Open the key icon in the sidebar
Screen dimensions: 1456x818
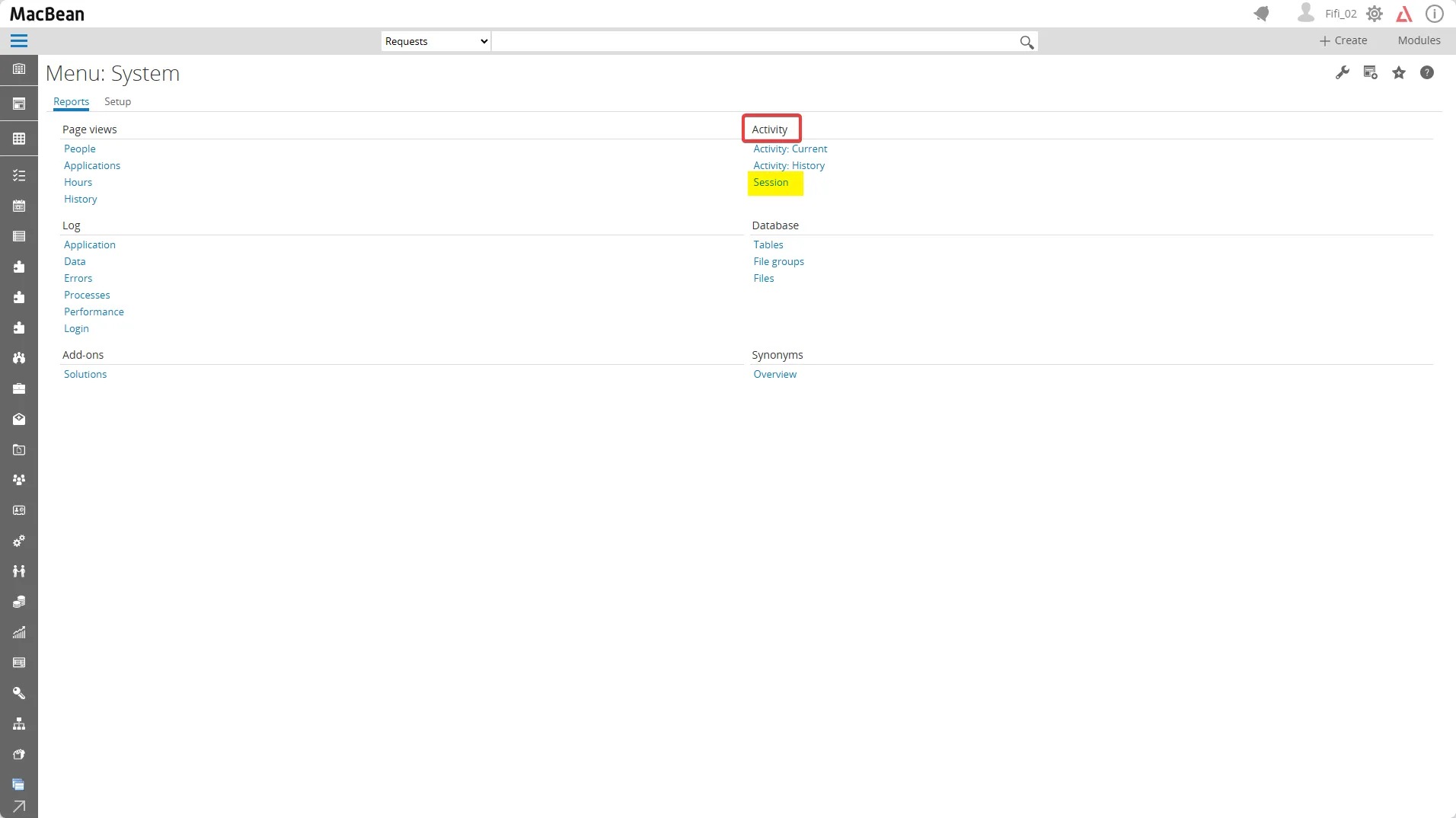pos(19,693)
